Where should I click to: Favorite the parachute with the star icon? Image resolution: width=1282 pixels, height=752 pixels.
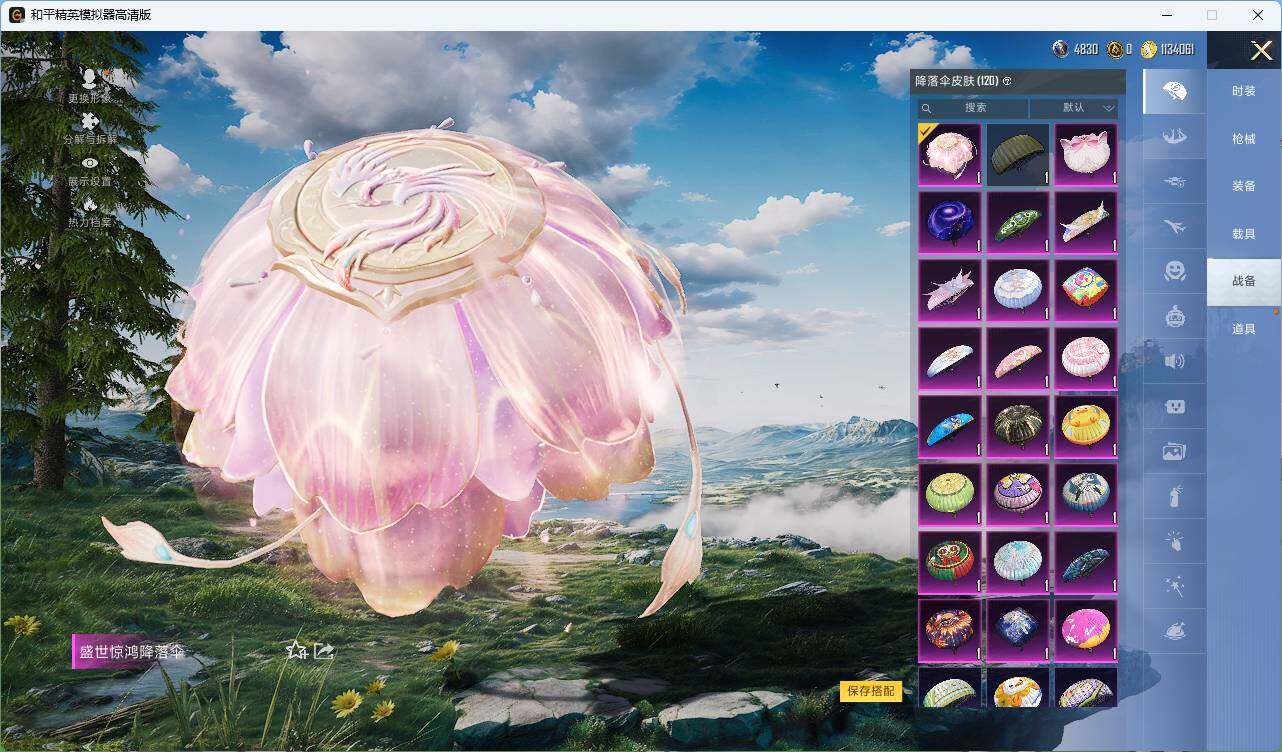coord(296,650)
